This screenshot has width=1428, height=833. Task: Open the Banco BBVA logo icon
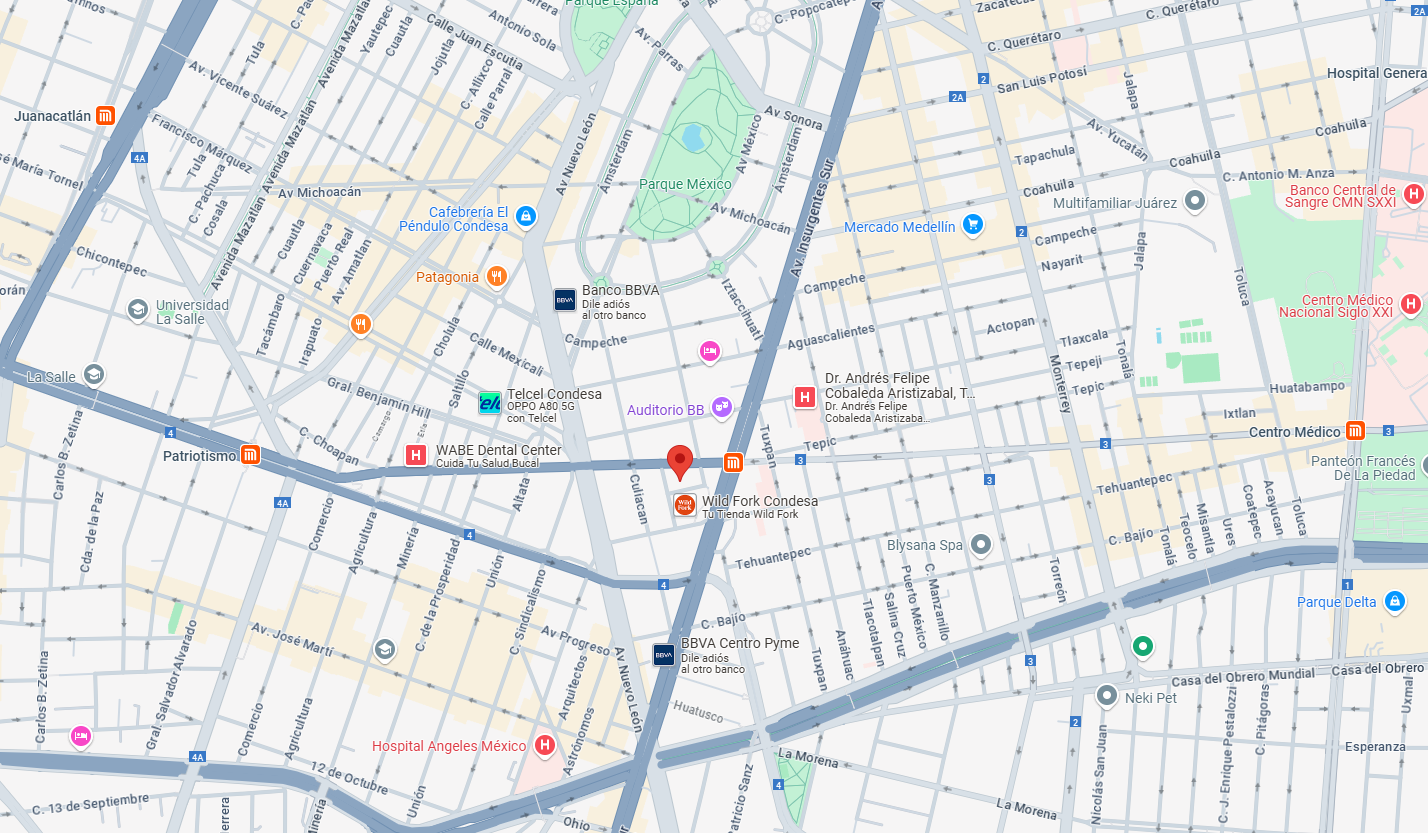click(x=565, y=299)
